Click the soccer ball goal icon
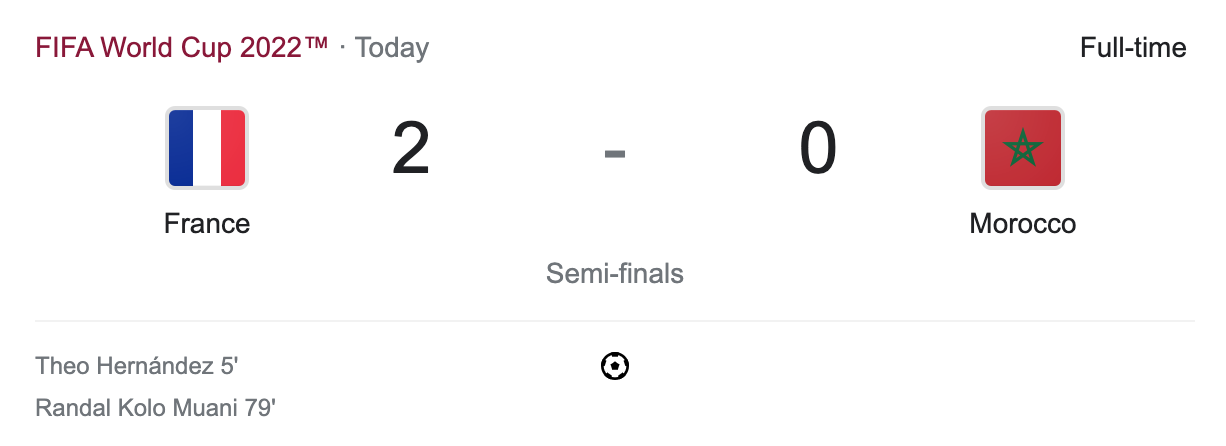The height and width of the screenshot is (446, 1226). click(615, 367)
